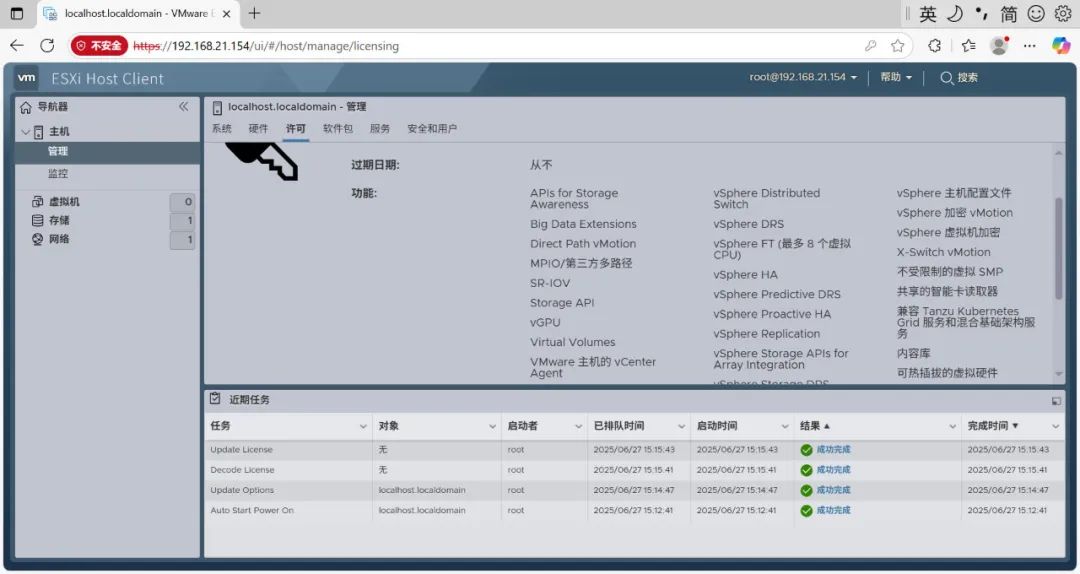Click the 不安全 security warning badge
The image size is (1080, 574).
[99, 45]
